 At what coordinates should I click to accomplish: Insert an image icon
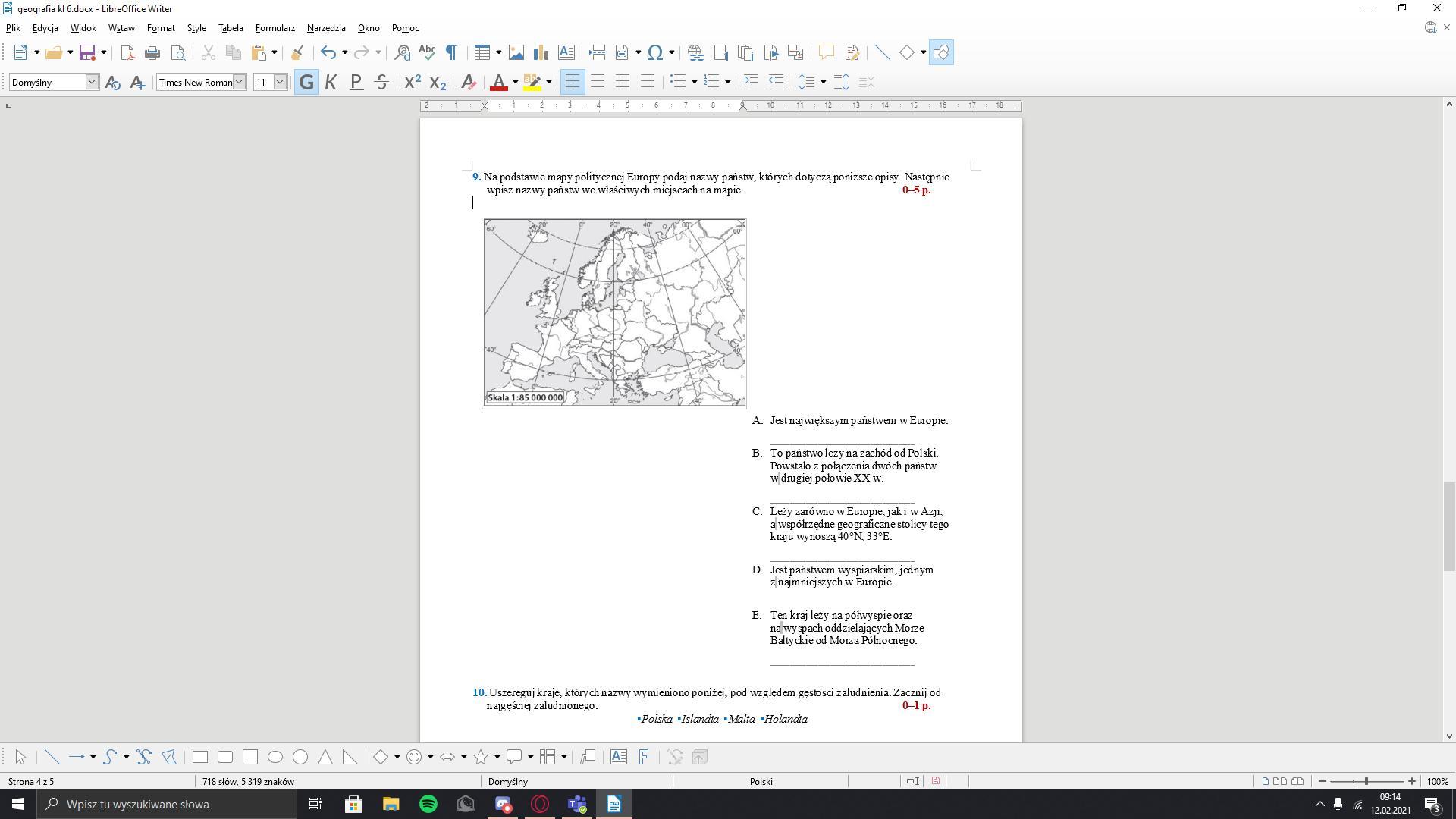pos(516,52)
